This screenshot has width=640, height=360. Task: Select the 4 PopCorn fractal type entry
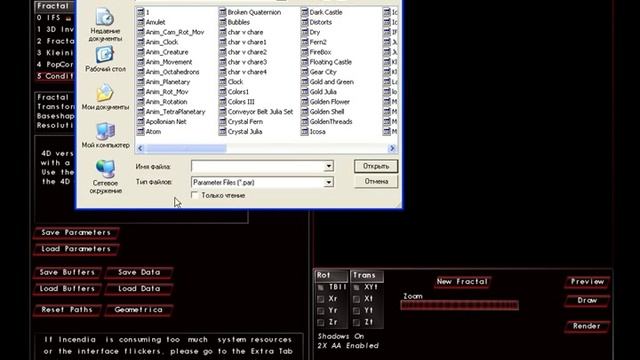click(54, 64)
